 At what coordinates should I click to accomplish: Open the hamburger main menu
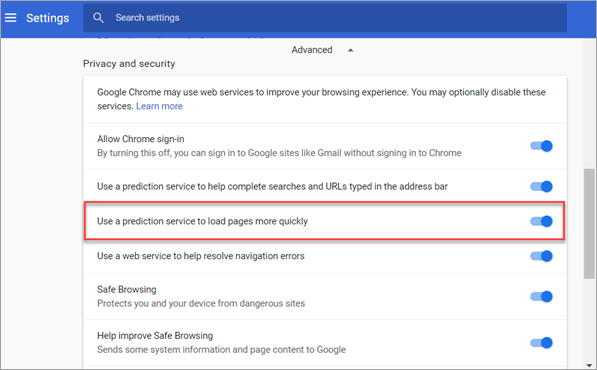(x=10, y=18)
